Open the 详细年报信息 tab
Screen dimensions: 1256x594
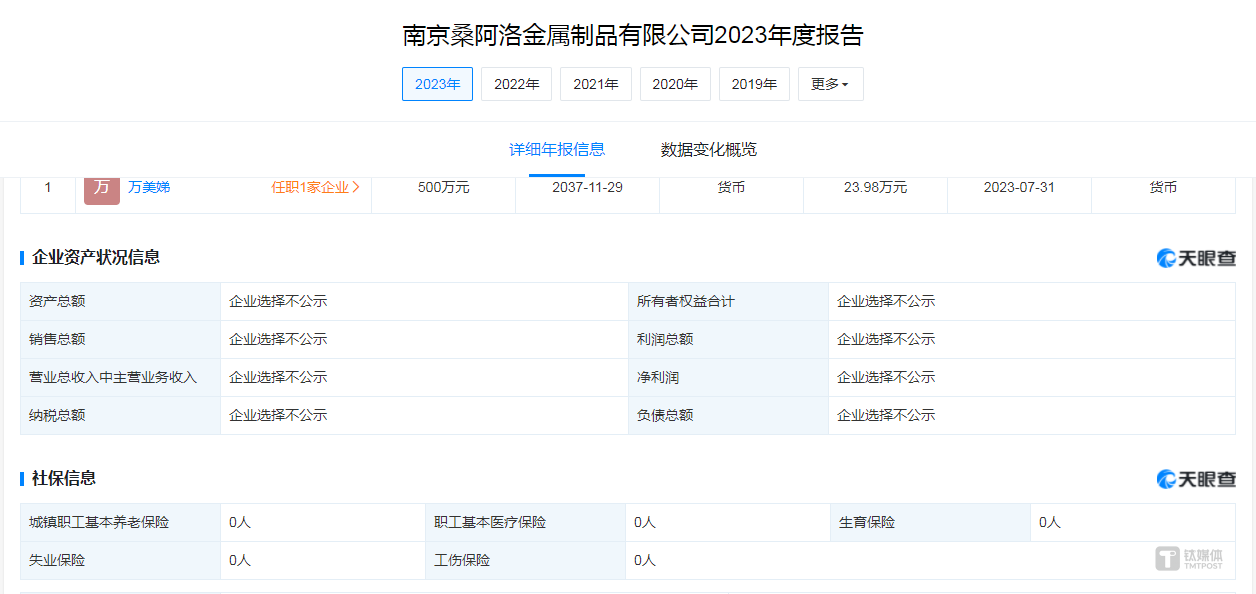(557, 150)
